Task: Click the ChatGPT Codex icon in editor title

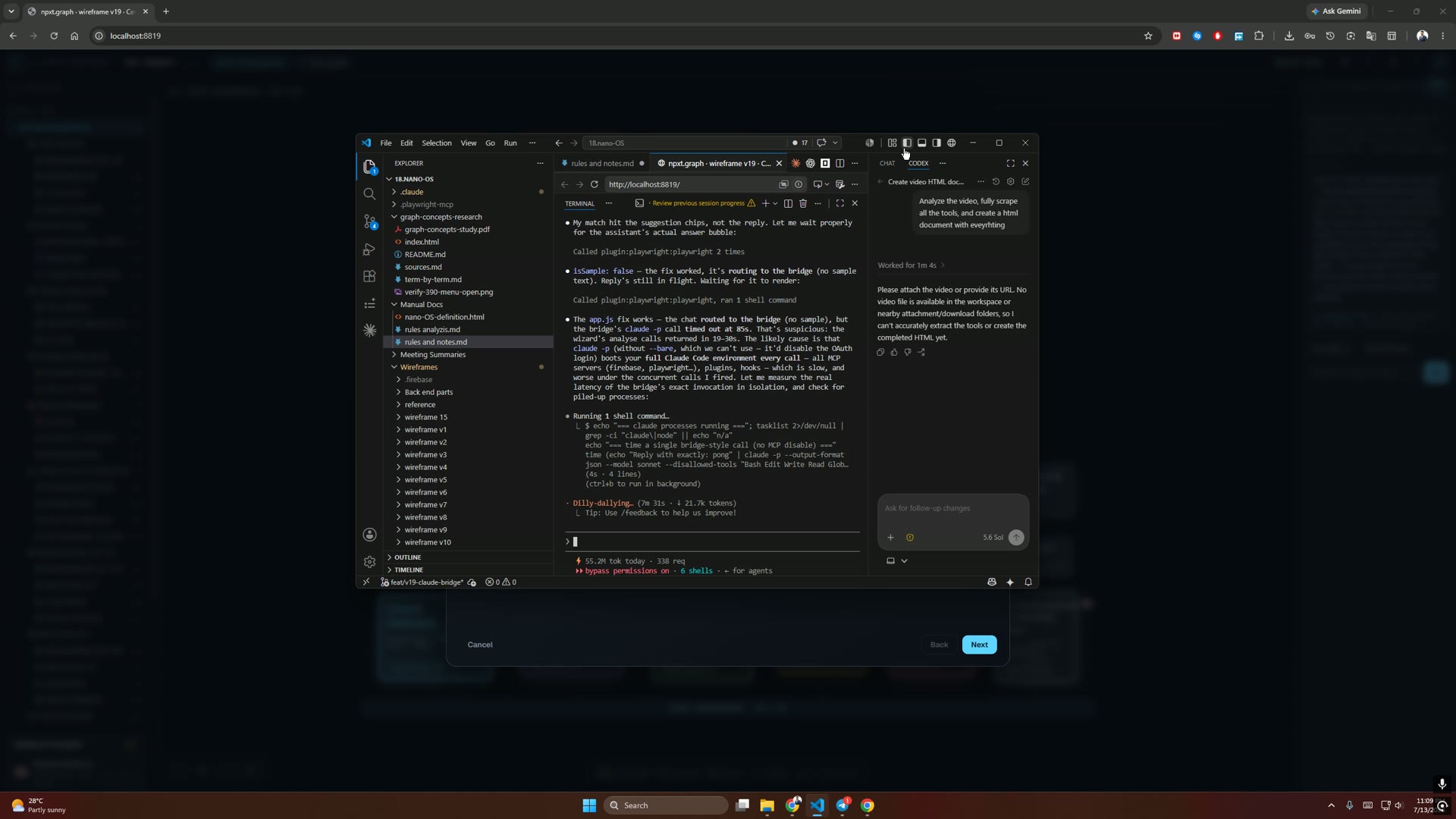Action: click(x=810, y=163)
